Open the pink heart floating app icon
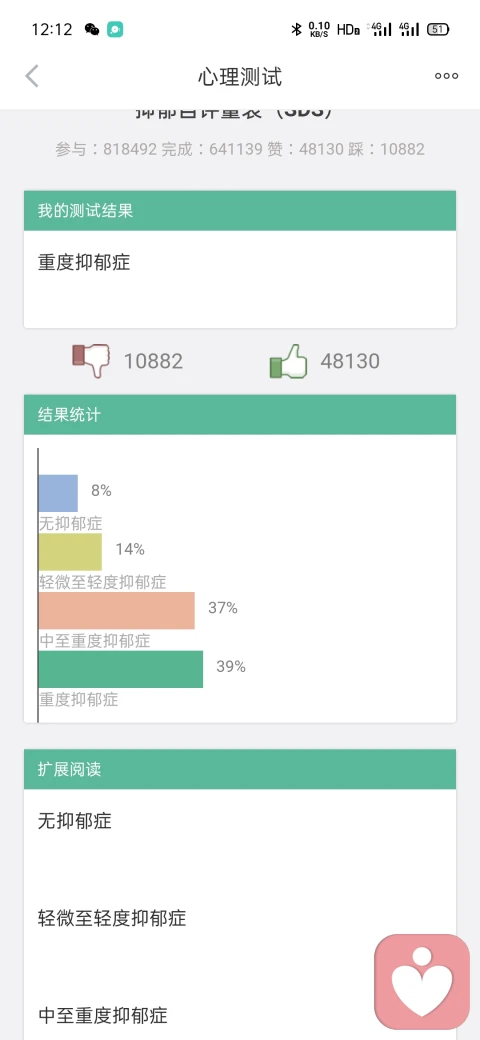This screenshot has height=1040, width=480. coord(422,982)
